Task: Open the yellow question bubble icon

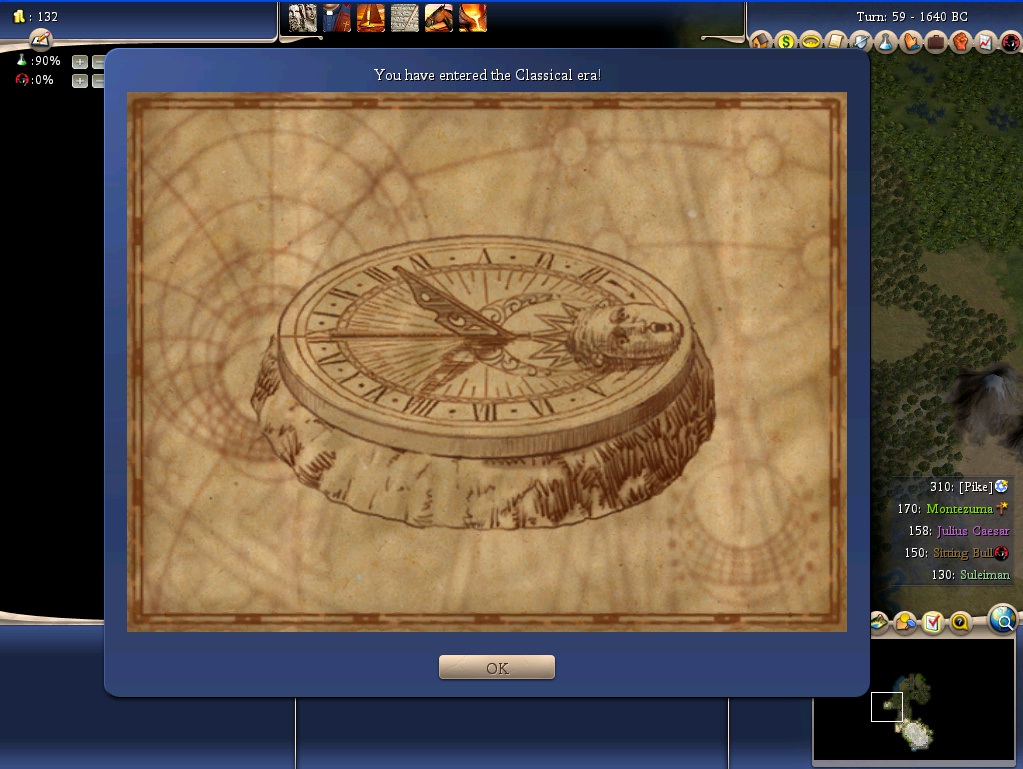Action: [960, 623]
